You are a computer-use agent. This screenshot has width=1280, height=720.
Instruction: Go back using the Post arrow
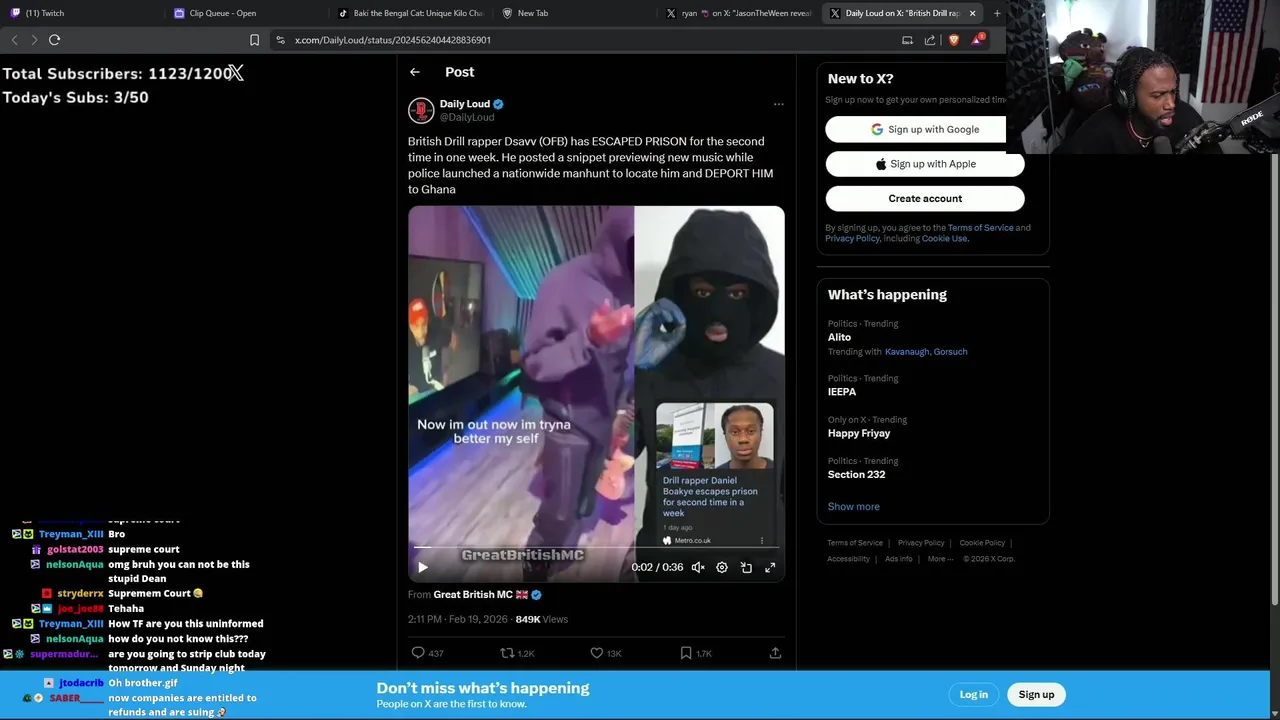pyautogui.click(x=415, y=72)
